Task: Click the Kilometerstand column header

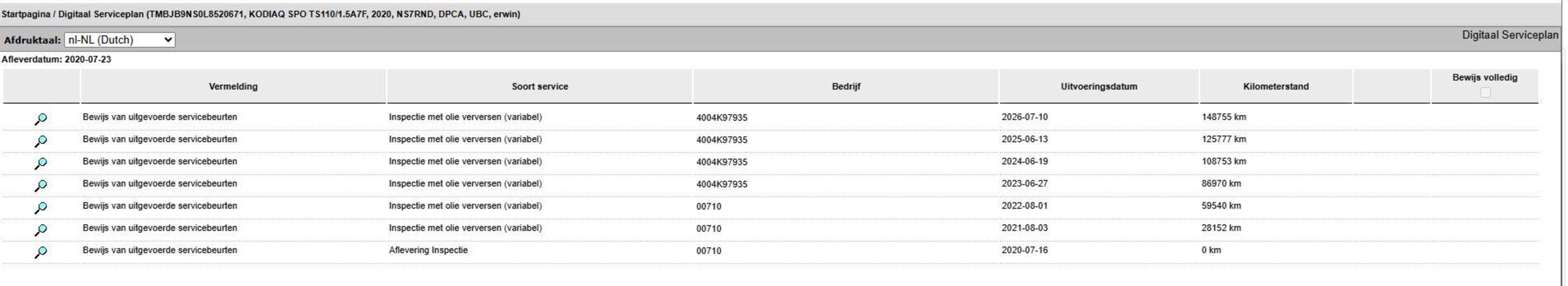Action: 1276,87
